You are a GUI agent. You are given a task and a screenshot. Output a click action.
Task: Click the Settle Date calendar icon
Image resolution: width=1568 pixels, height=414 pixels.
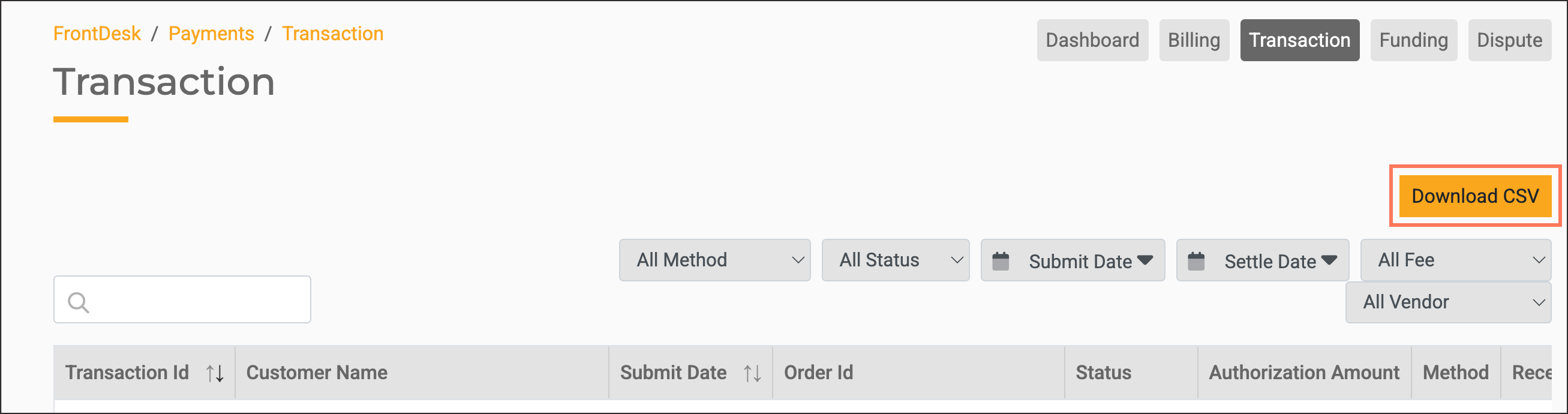tap(1196, 261)
